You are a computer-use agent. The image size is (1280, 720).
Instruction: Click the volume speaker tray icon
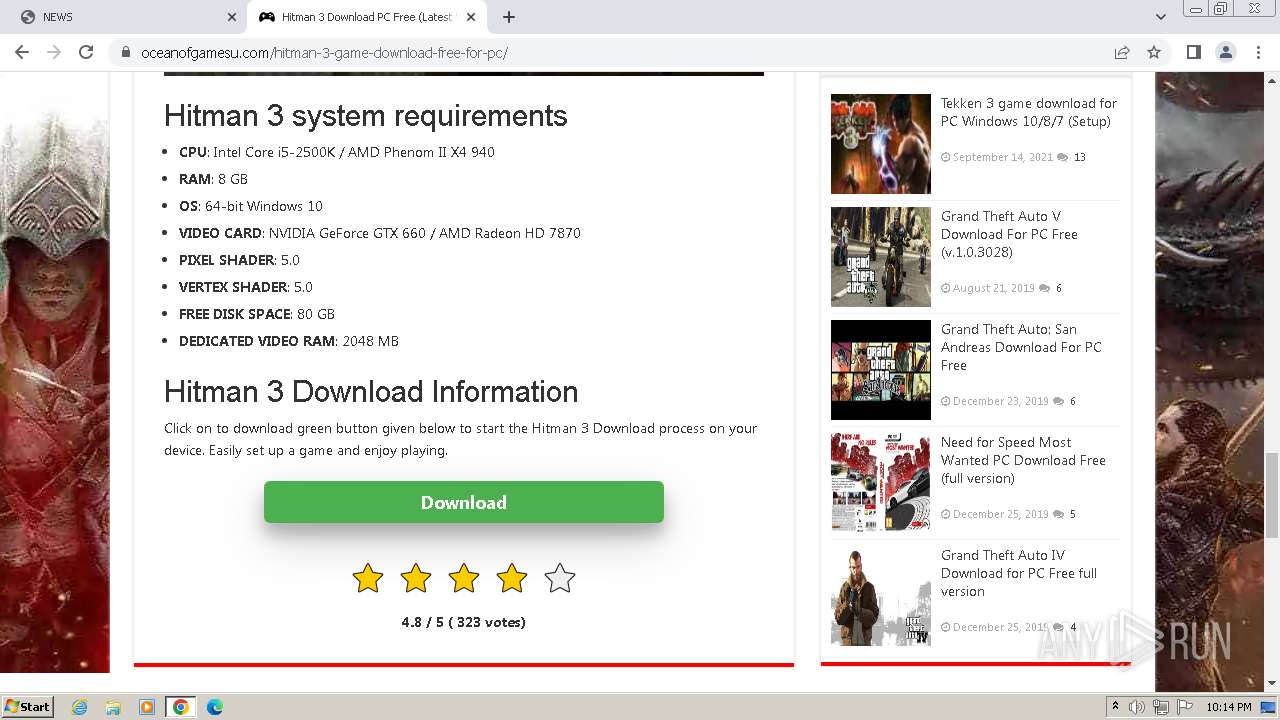click(1137, 707)
